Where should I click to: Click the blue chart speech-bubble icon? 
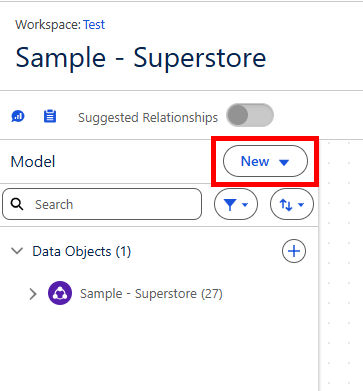click(18, 116)
